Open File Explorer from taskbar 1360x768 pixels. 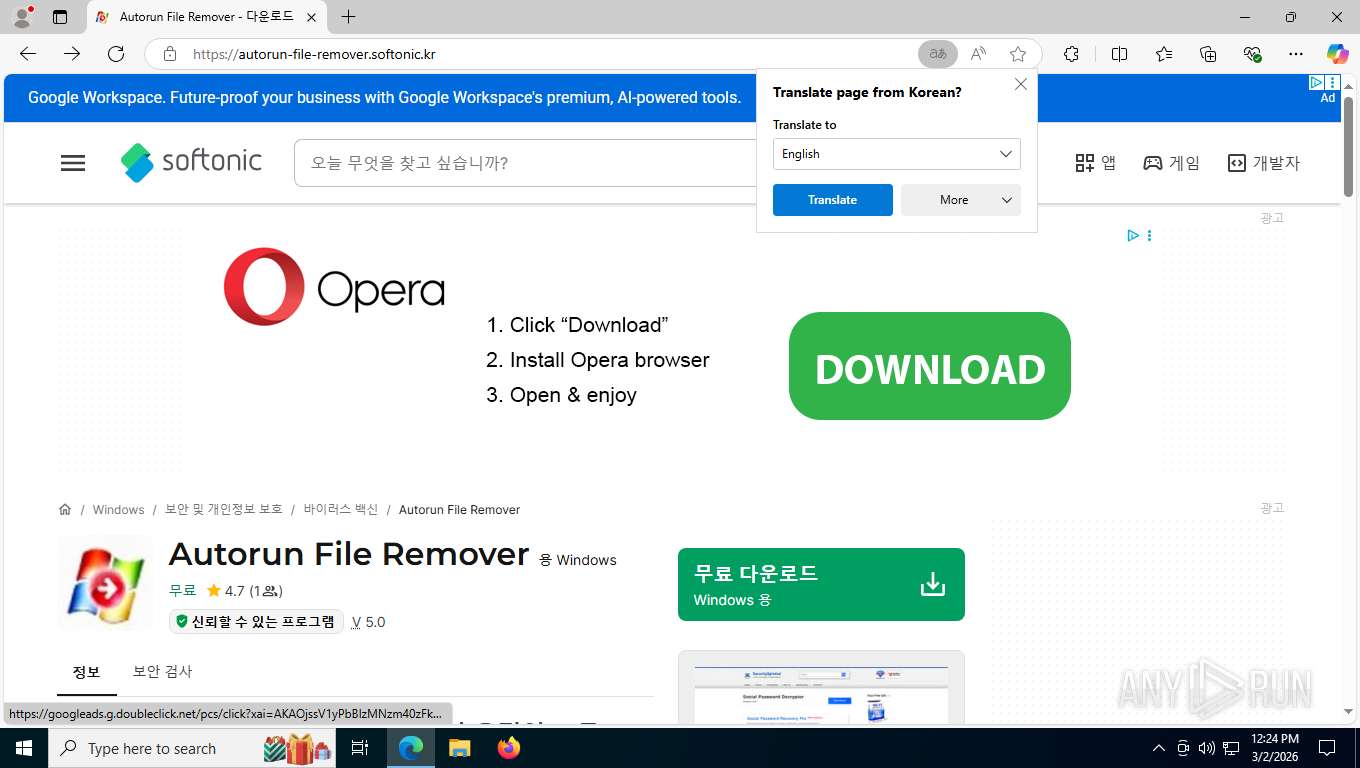tap(459, 748)
